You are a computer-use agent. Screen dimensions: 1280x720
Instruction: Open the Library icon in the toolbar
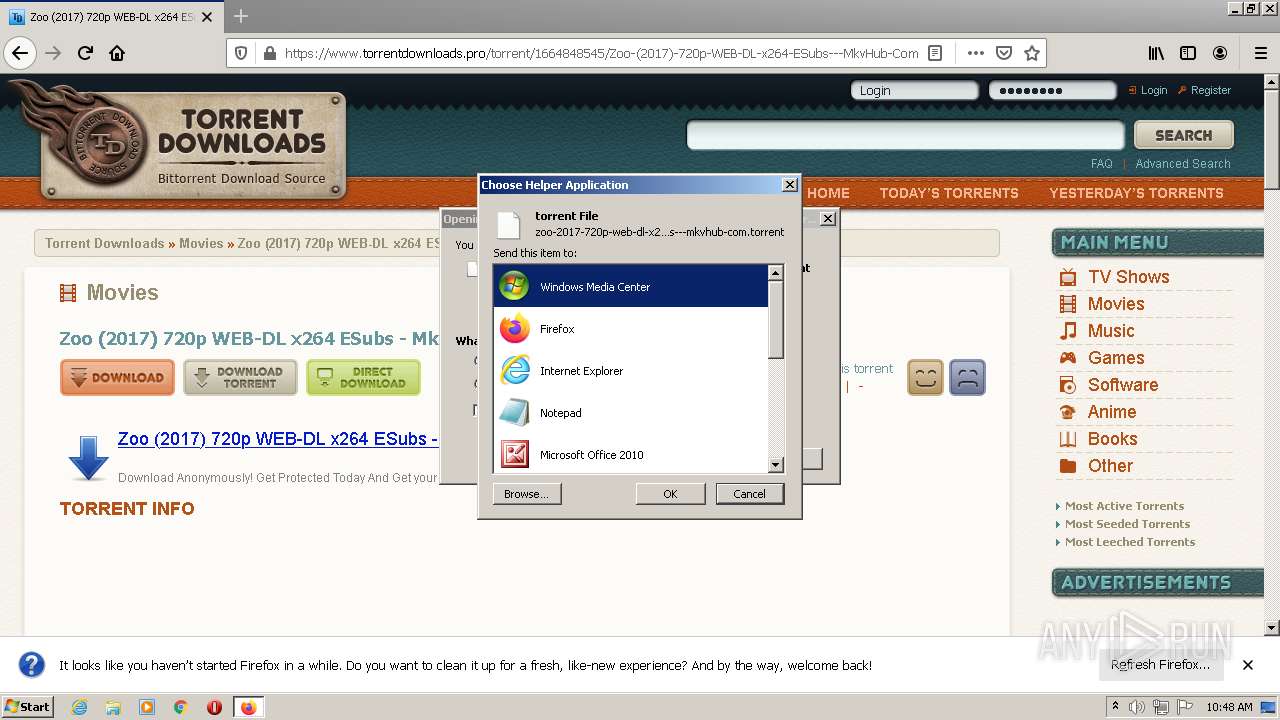point(1156,53)
